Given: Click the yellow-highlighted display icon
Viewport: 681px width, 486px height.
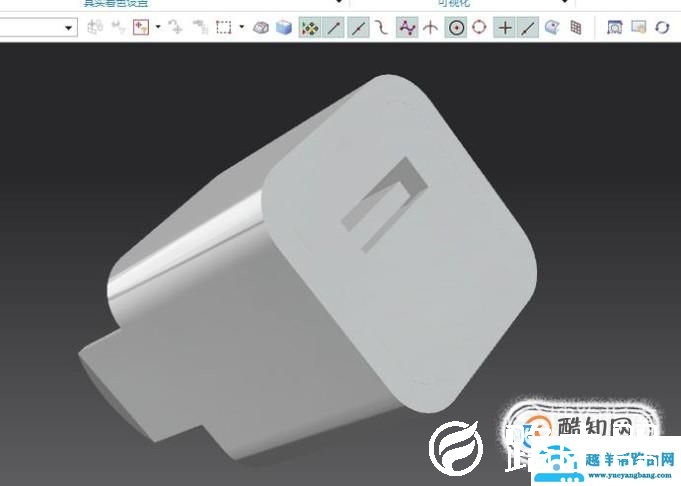Looking at the screenshot, I should (638, 27).
